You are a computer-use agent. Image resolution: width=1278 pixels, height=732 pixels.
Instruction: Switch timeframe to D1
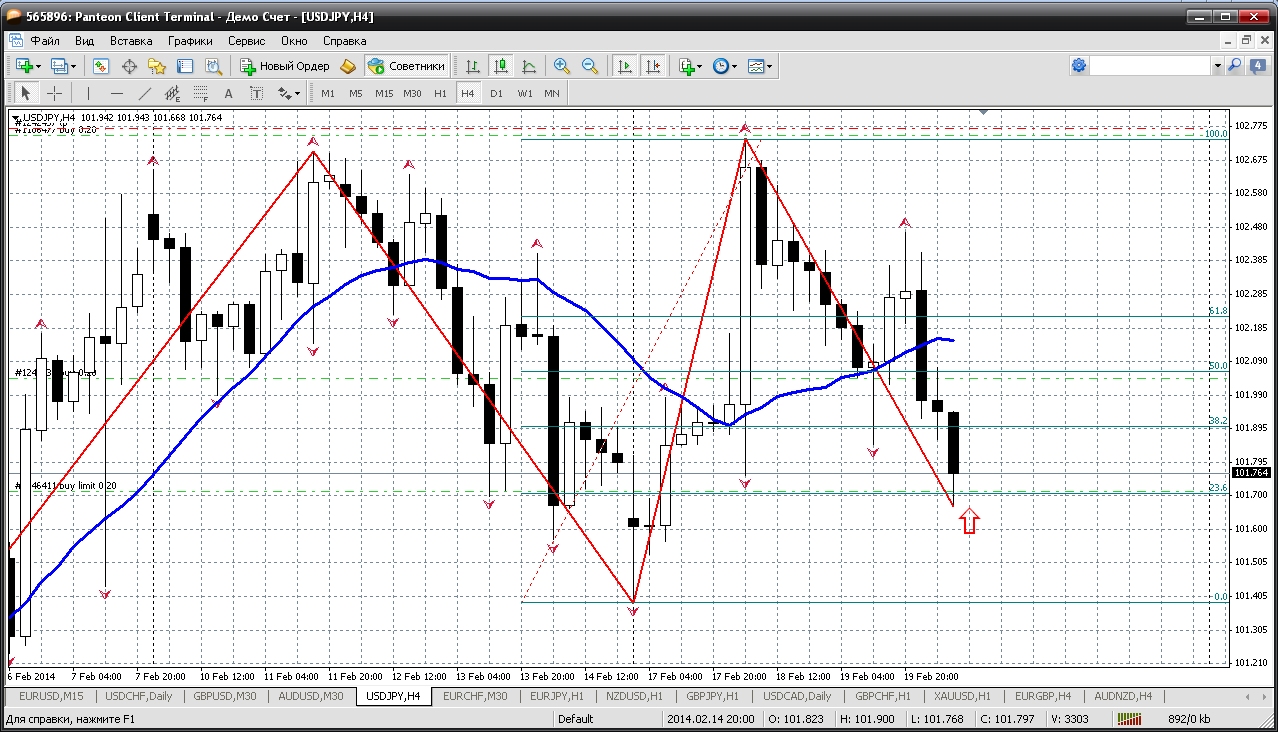(x=496, y=93)
